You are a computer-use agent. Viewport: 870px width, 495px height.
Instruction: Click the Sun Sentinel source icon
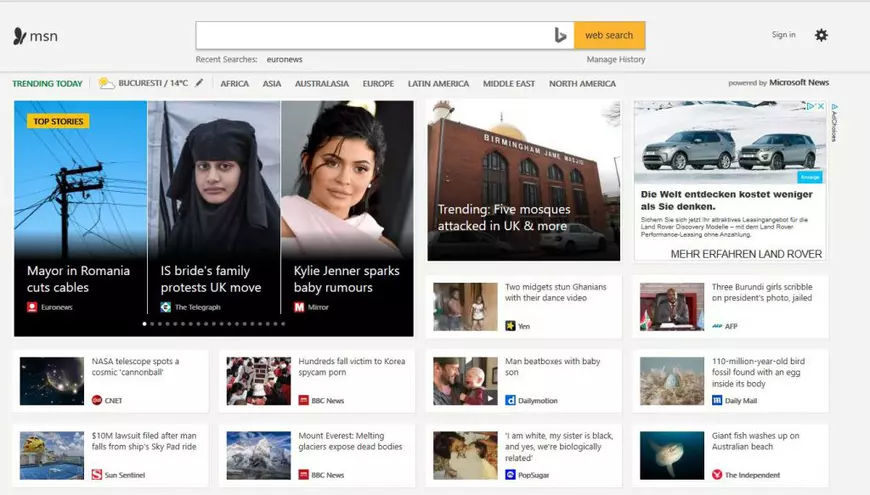(x=97, y=474)
